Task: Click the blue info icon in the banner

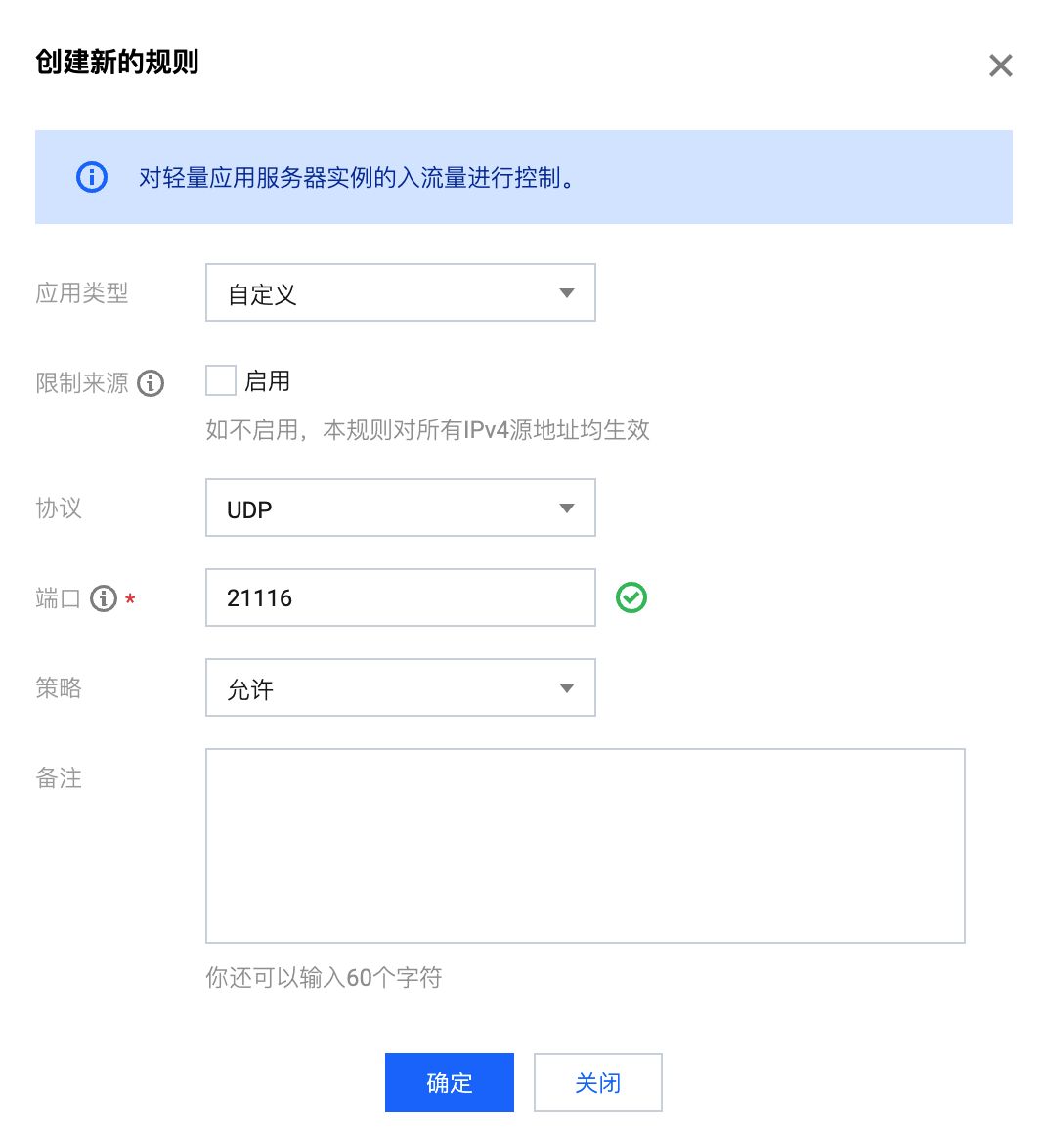Action: (x=92, y=177)
